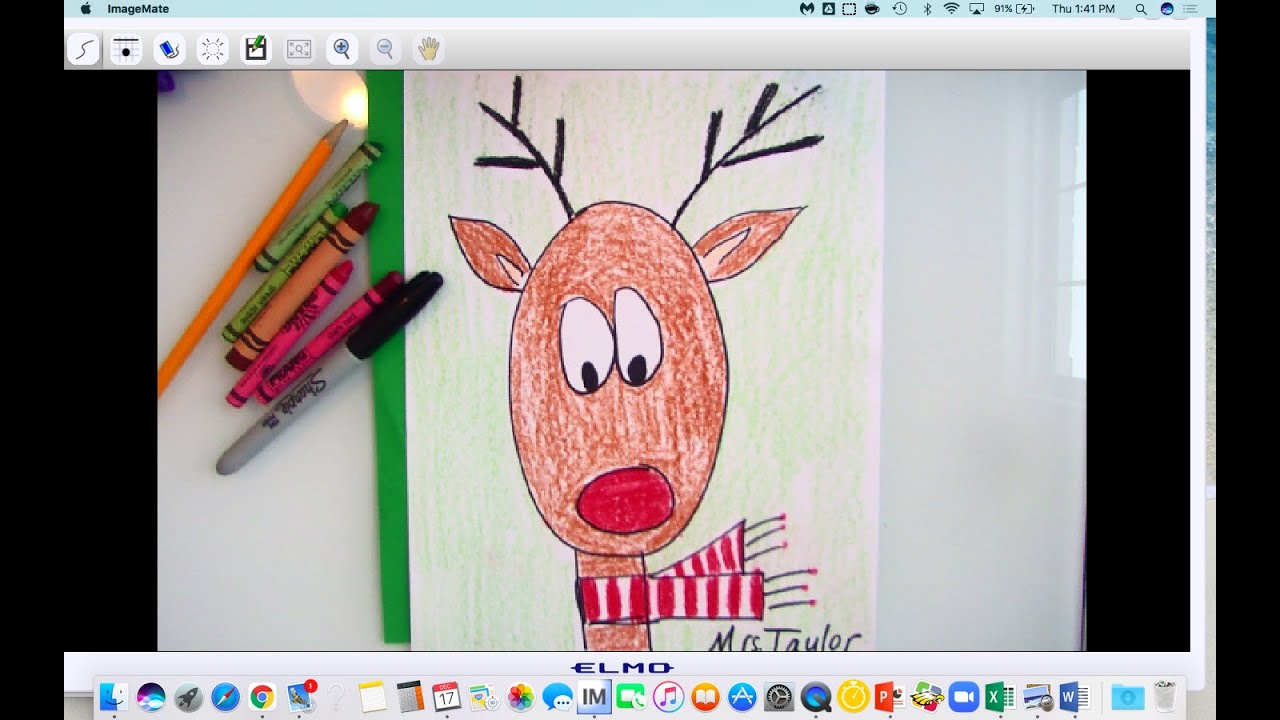Open Time Machine menu bar icon
This screenshot has height=720, width=1280.
pyautogui.click(x=900, y=8)
